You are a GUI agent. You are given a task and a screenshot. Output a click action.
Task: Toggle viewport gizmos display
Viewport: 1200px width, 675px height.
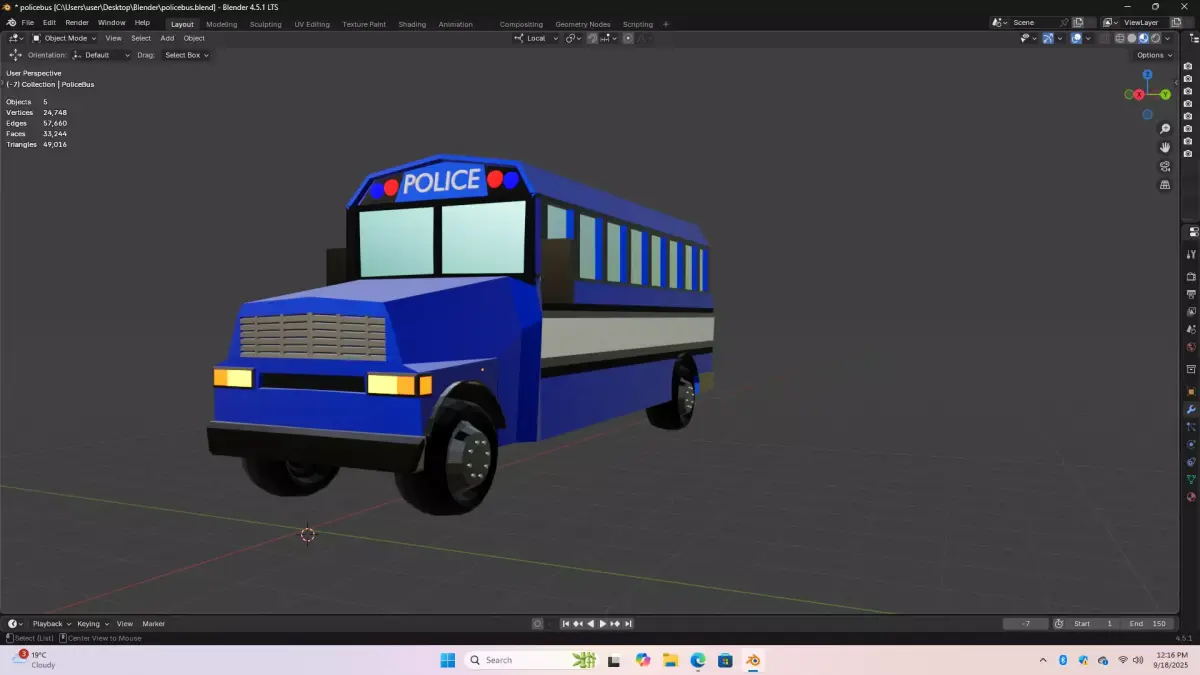coord(1048,38)
